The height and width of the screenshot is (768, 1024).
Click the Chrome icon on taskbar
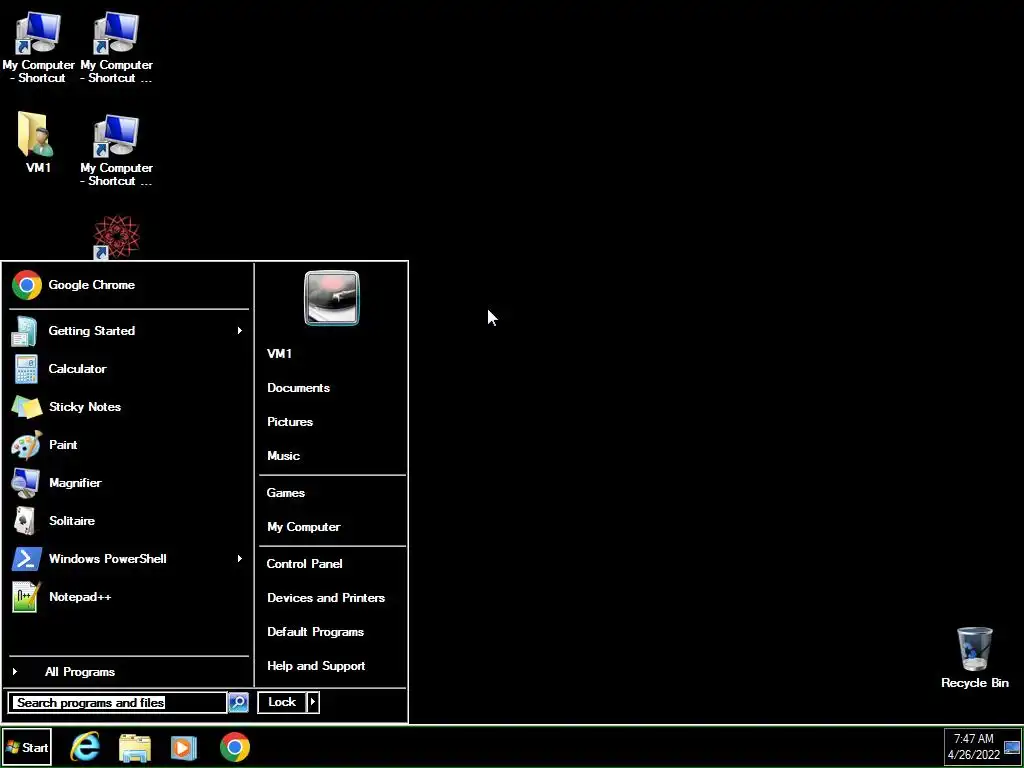point(234,747)
